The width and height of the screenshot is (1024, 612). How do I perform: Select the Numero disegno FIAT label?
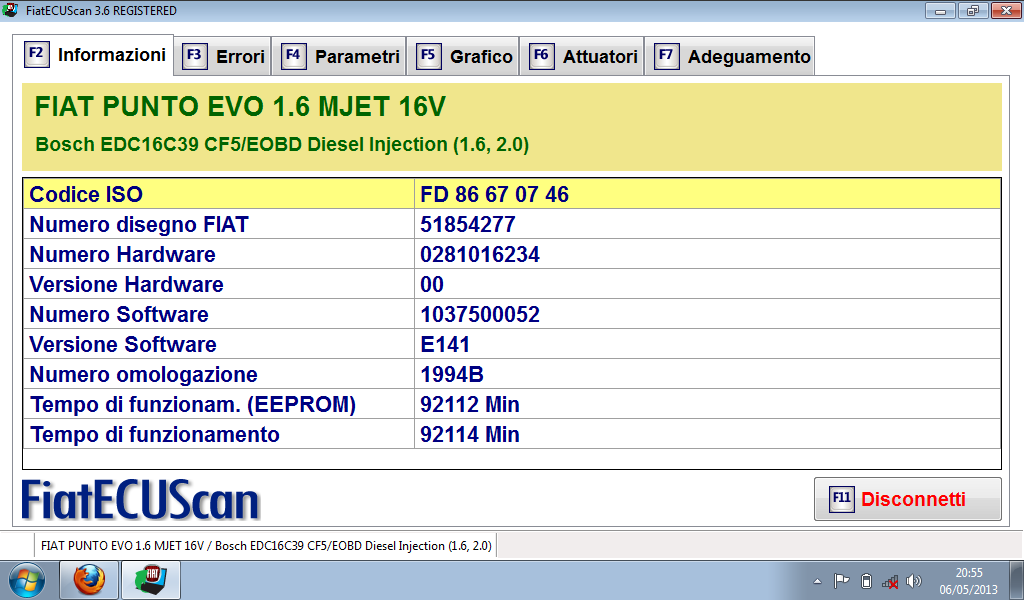point(139,224)
